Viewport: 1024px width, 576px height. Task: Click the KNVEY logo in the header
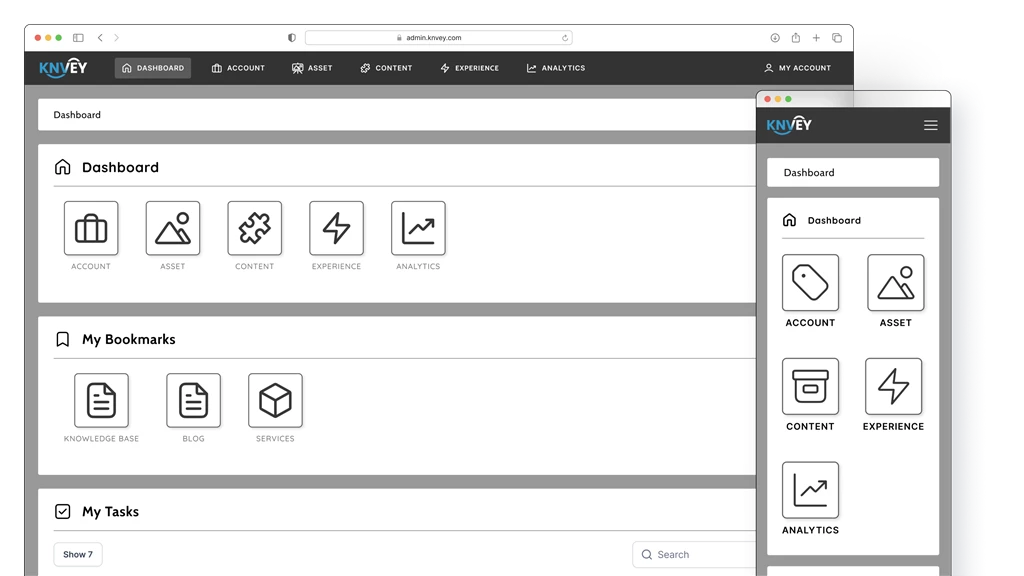pos(62,68)
